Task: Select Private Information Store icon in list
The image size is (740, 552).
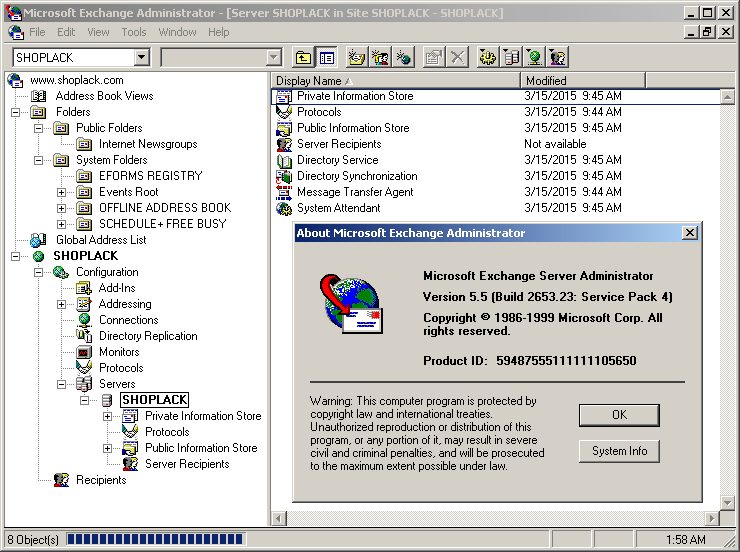Action: (284, 96)
